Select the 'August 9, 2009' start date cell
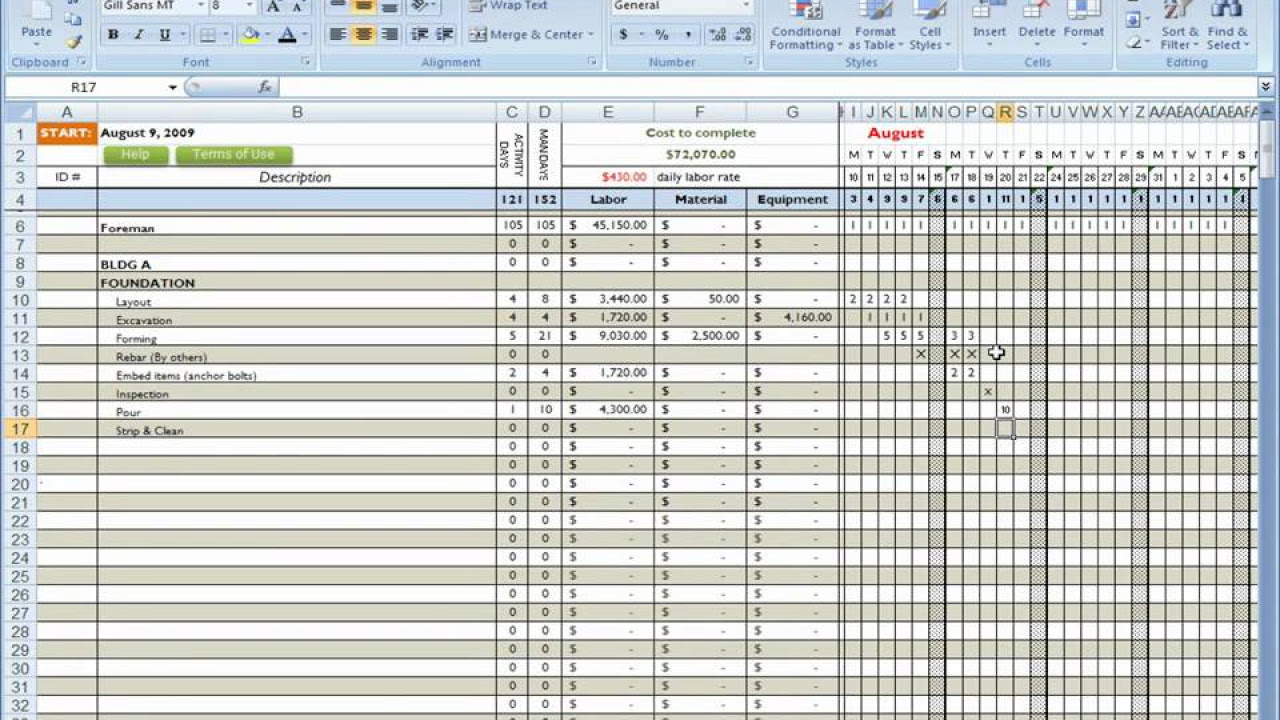This screenshot has height=720, width=1280. 297,133
